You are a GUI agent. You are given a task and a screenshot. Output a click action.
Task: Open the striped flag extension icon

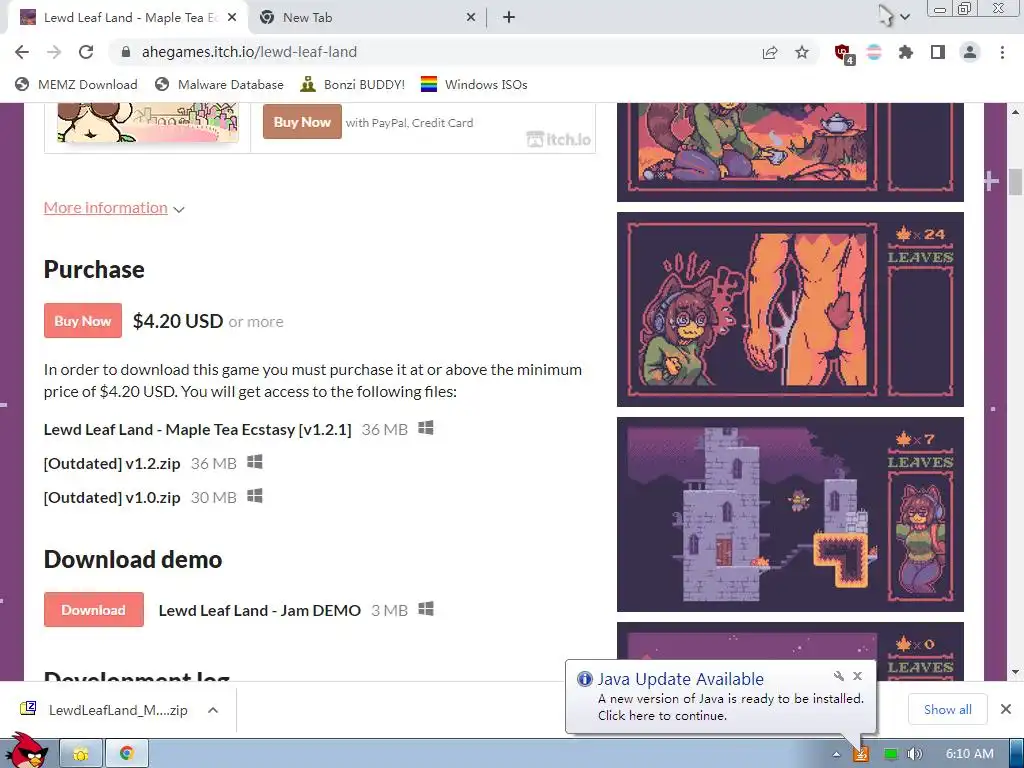tap(874, 52)
